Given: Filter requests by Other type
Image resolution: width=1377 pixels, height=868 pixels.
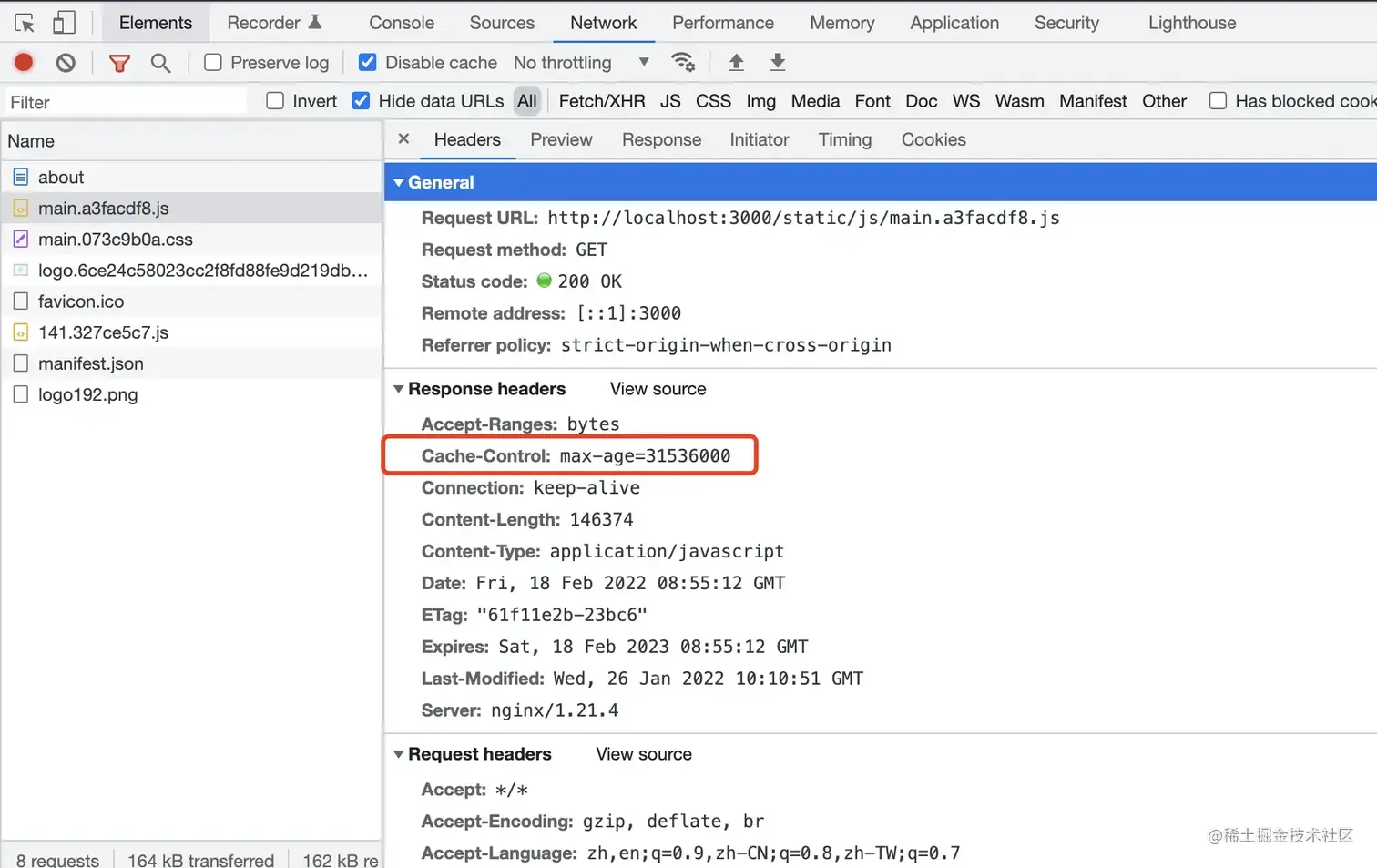Looking at the screenshot, I should (1164, 101).
